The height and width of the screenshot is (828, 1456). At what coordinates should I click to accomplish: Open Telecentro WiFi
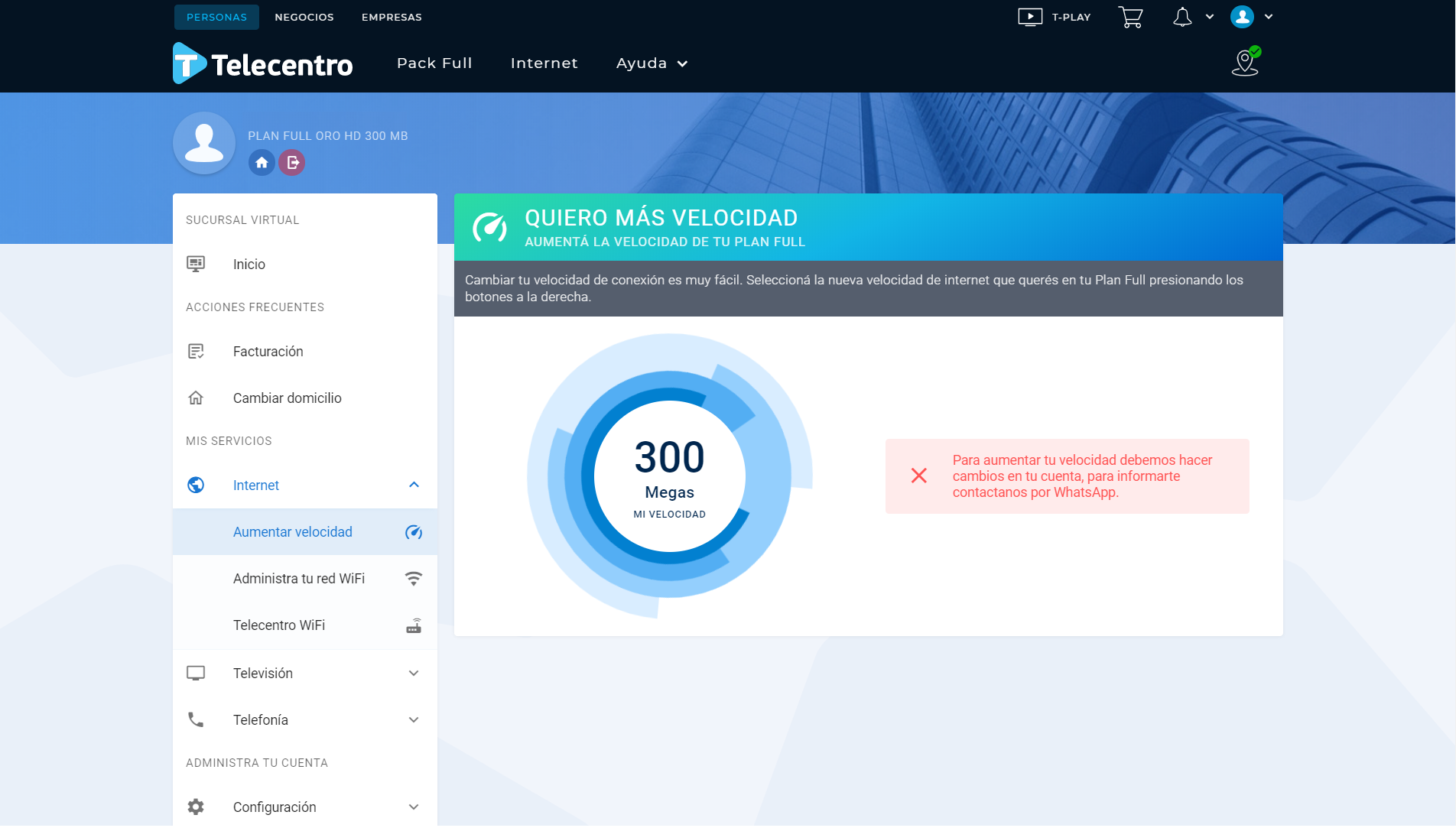(305, 625)
